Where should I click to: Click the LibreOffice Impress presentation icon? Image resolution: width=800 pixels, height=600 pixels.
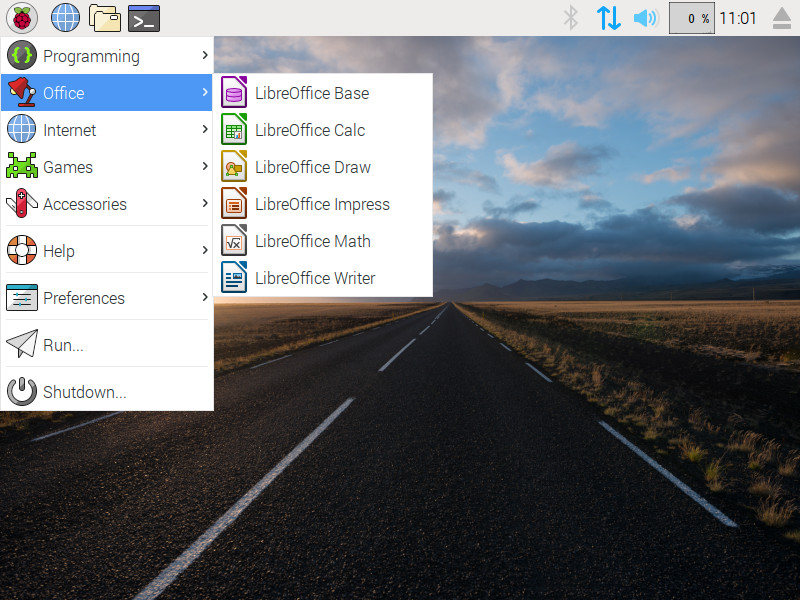coord(234,203)
